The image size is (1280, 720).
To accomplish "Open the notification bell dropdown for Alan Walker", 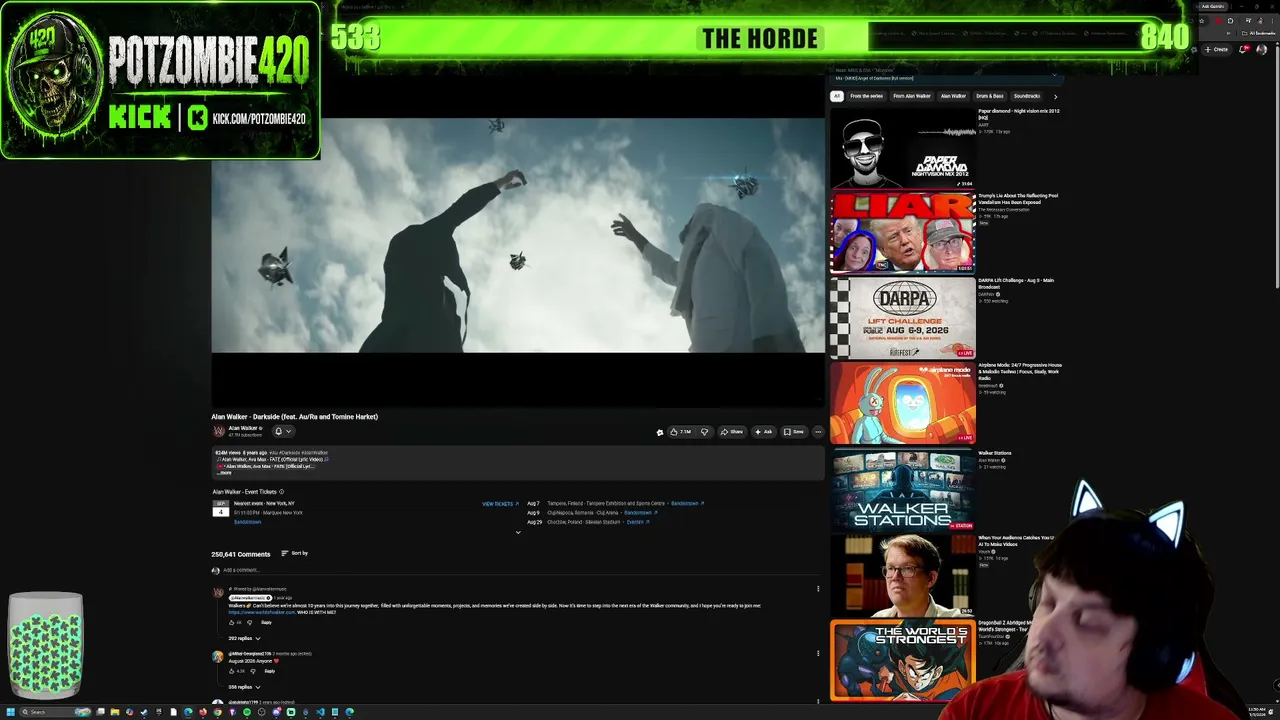I will point(282,432).
